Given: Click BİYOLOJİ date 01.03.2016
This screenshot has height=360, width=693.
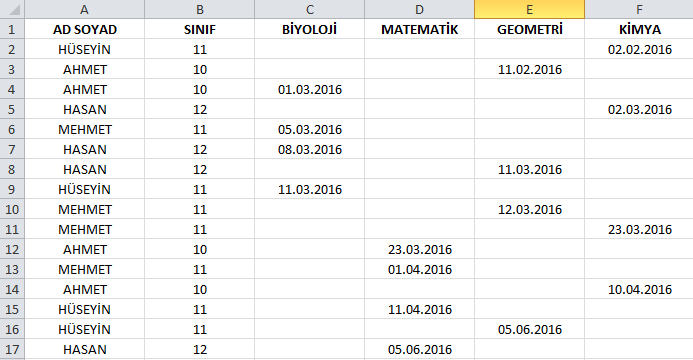Looking at the screenshot, I should pyautogui.click(x=309, y=89).
